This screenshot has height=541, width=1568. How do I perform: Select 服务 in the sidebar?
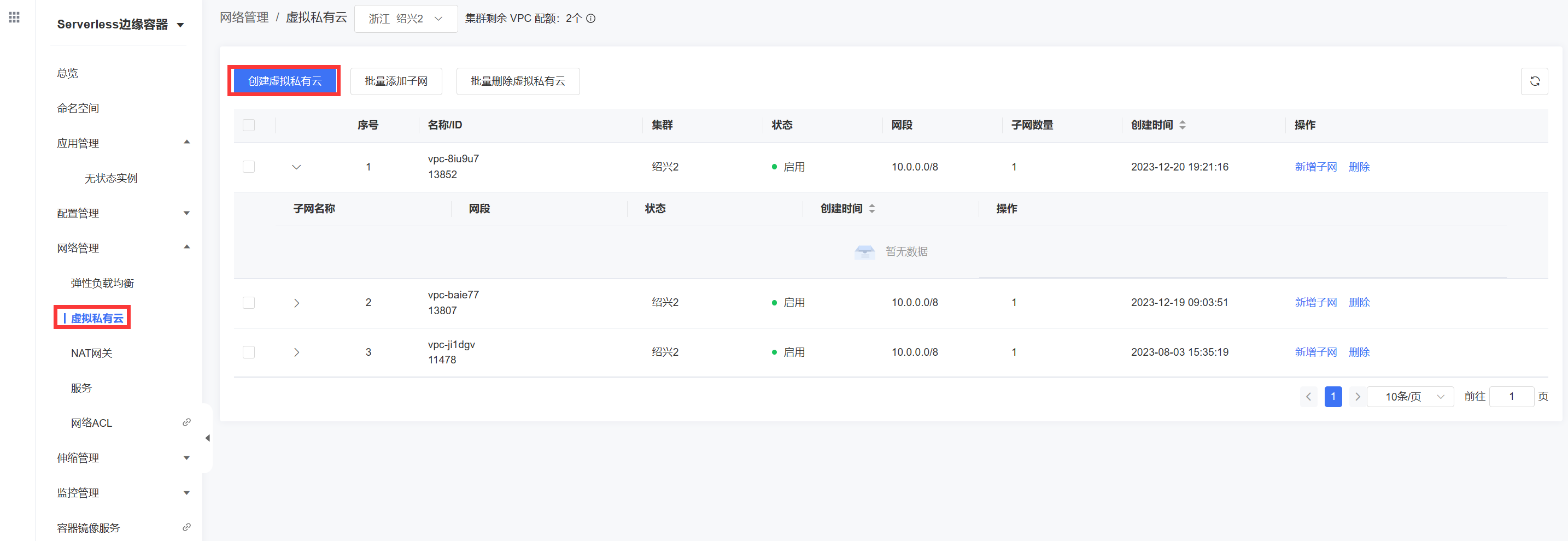click(81, 387)
